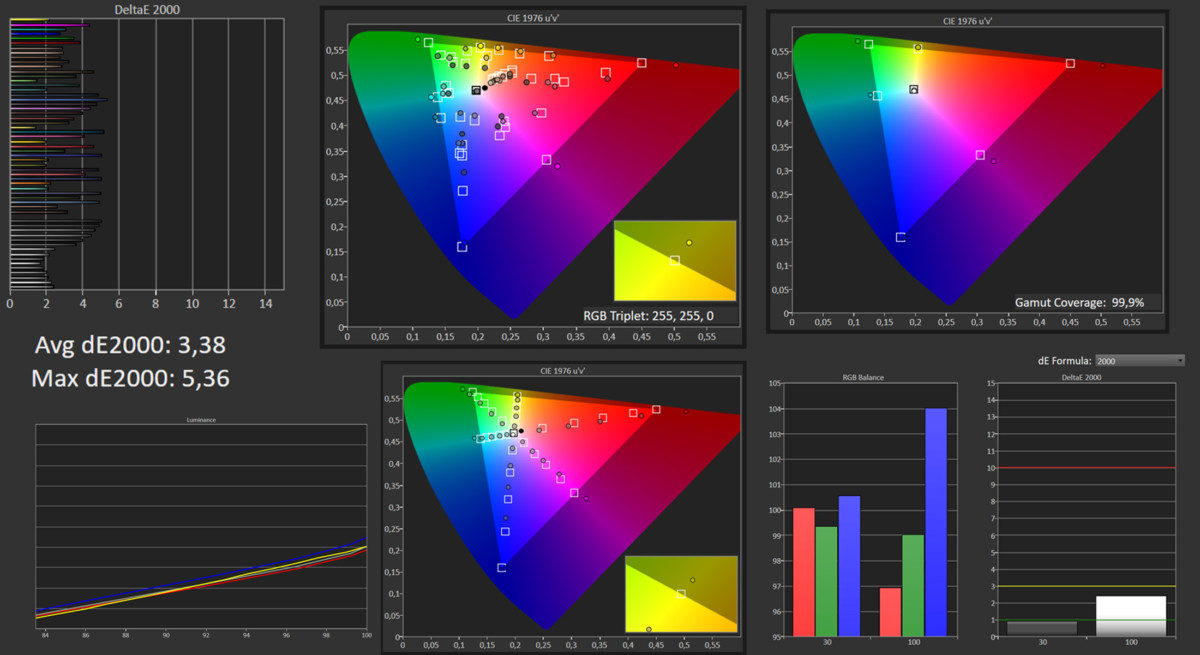Image resolution: width=1200 pixels, height=655 pixels.
Task: Click the magenta target square in gamut chart
Action: click(x=980, y=155)
